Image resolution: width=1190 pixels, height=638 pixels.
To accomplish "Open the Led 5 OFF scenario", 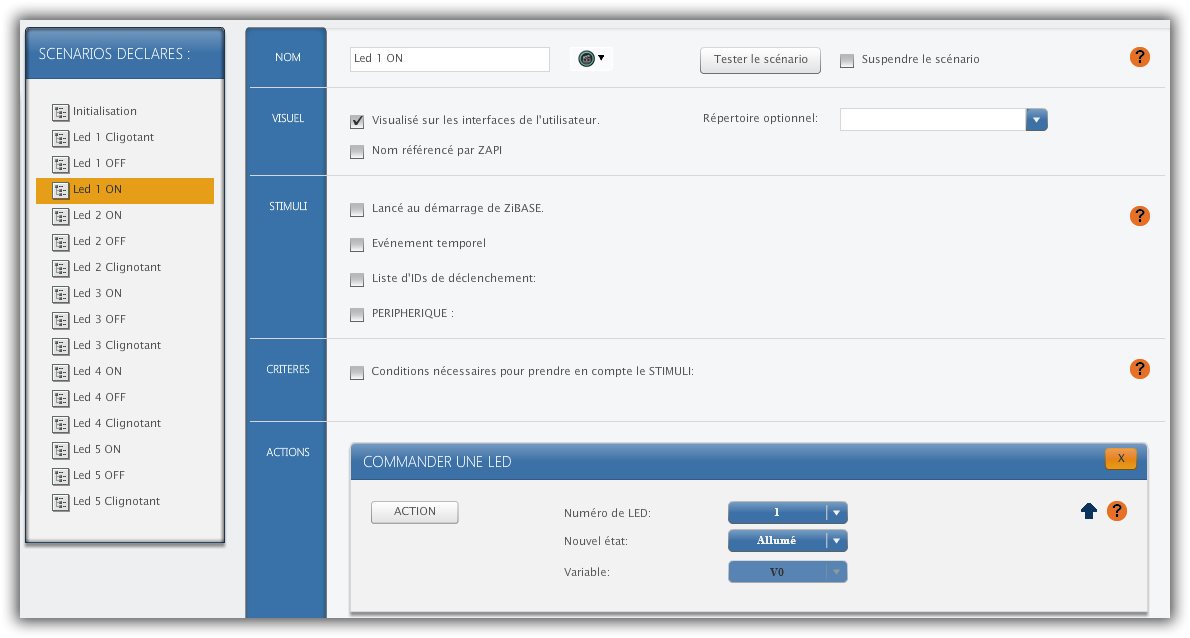I will pyautogui.click(x=99, y=476).
